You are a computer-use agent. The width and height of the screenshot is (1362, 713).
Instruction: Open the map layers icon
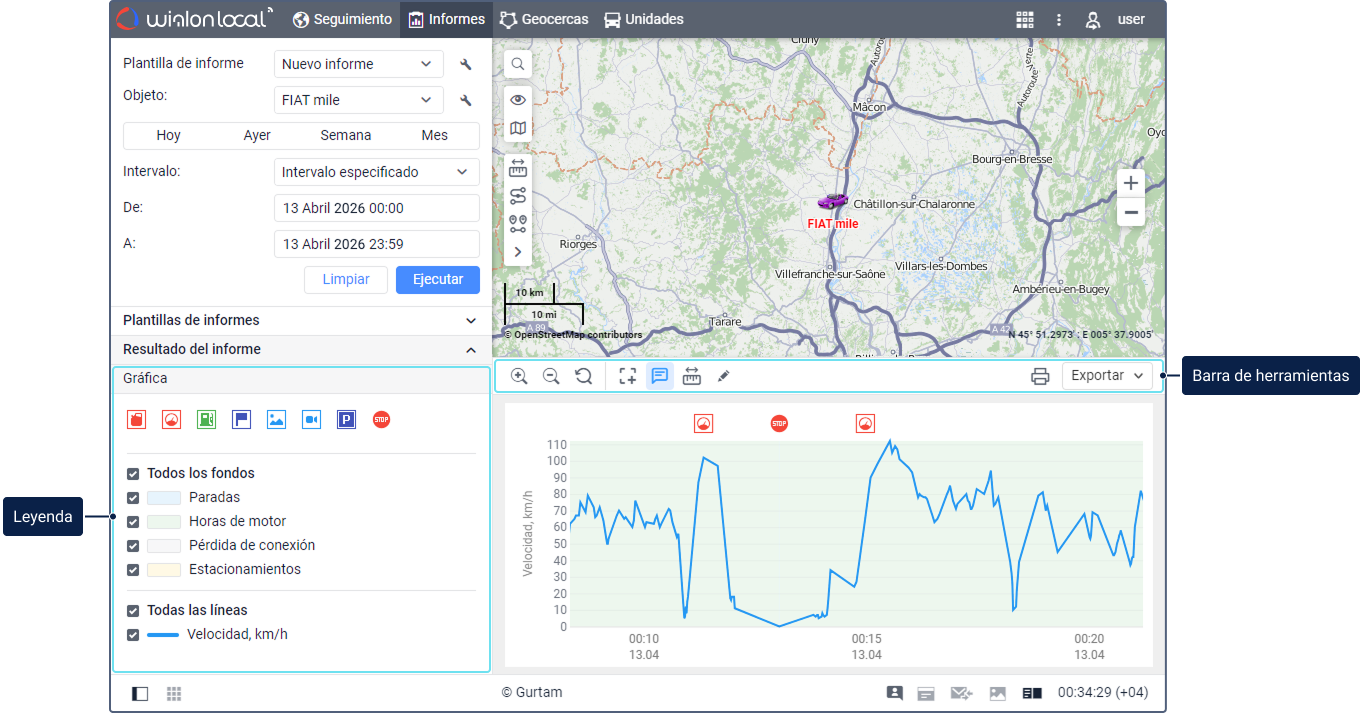click(x=518, y=128)
